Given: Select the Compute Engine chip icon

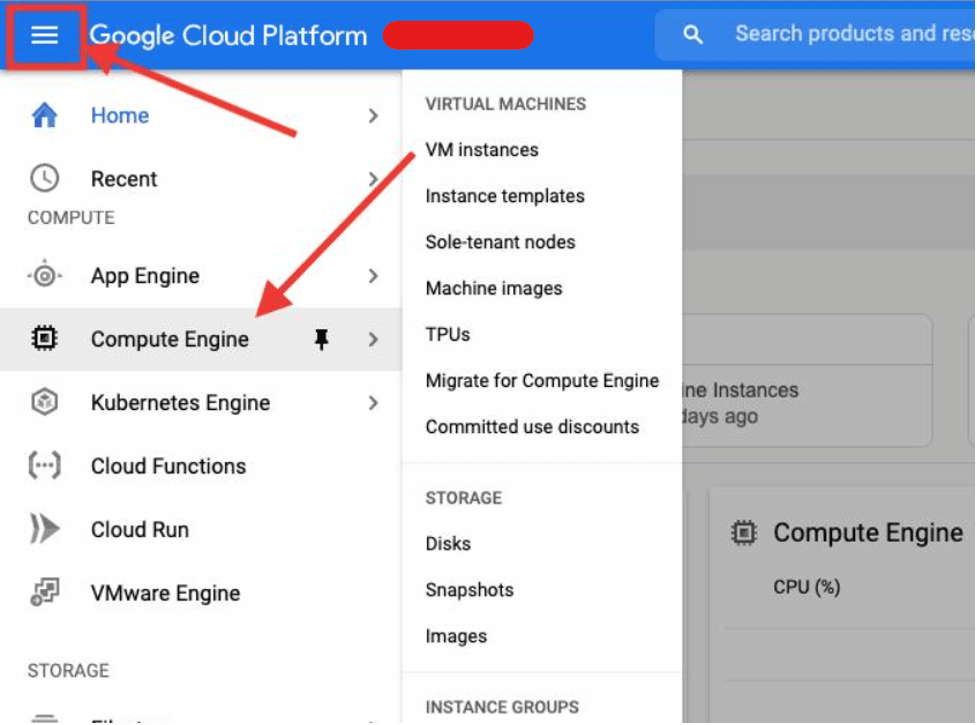Looking at the screenshot, I should (42, 339).
